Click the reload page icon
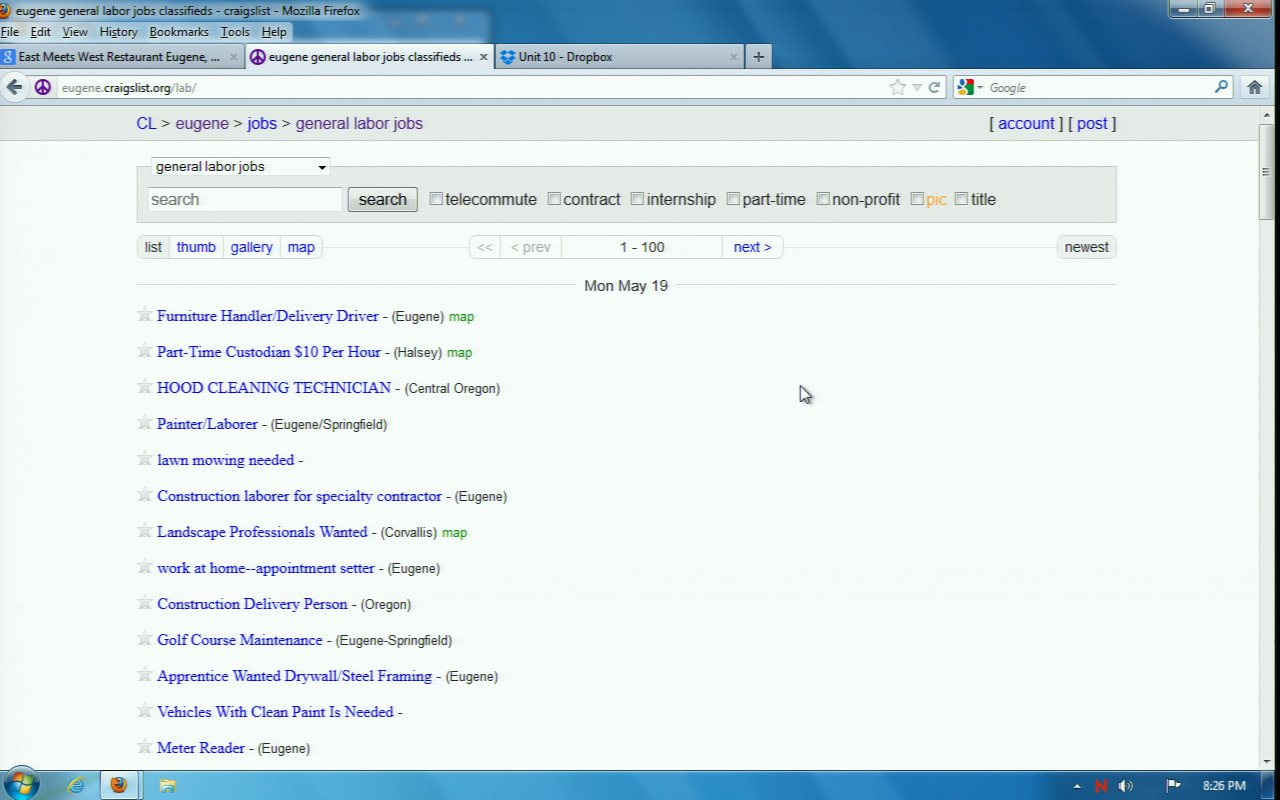1280x800 pixels. pyautogui.click(x=935, y=88)
